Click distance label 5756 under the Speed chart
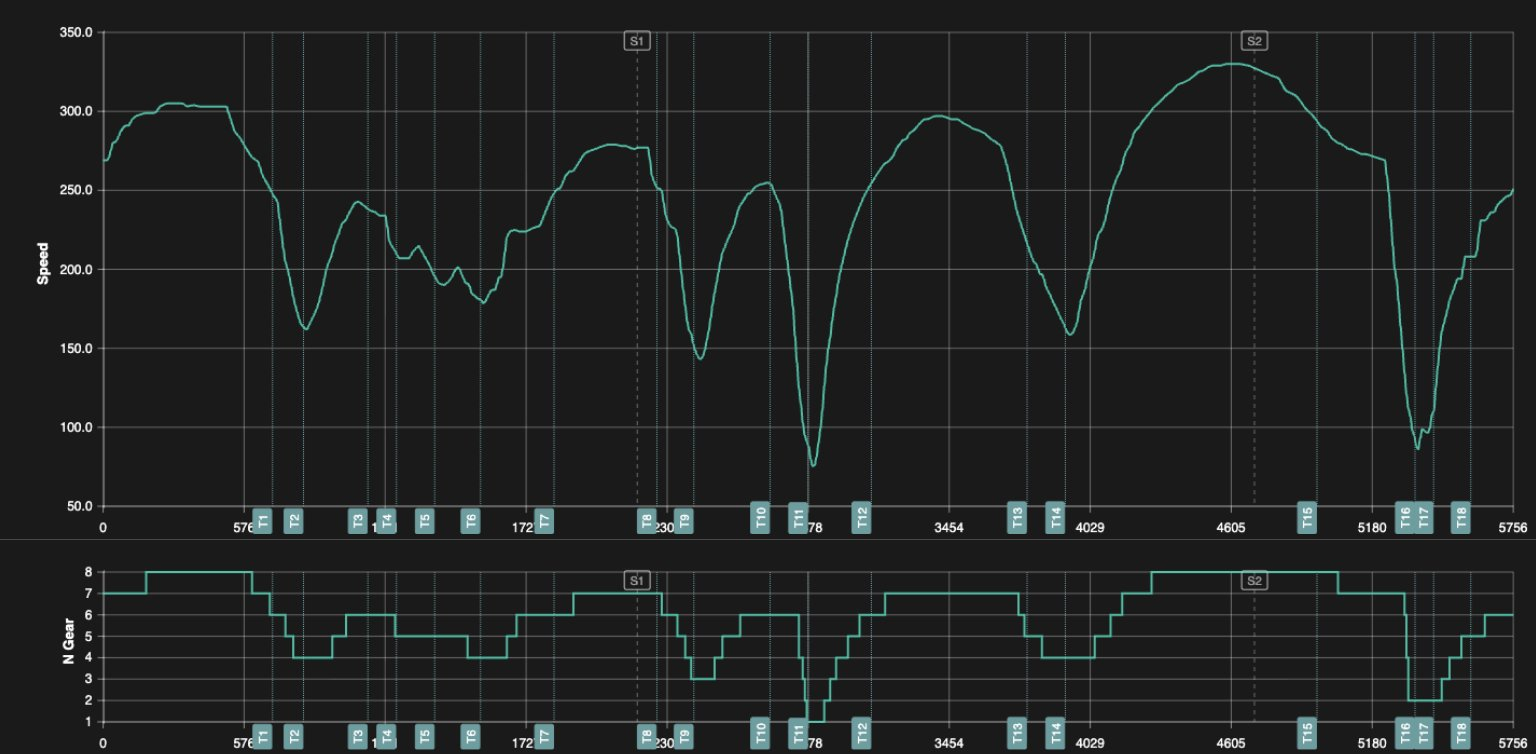 tap(1513, 527)
